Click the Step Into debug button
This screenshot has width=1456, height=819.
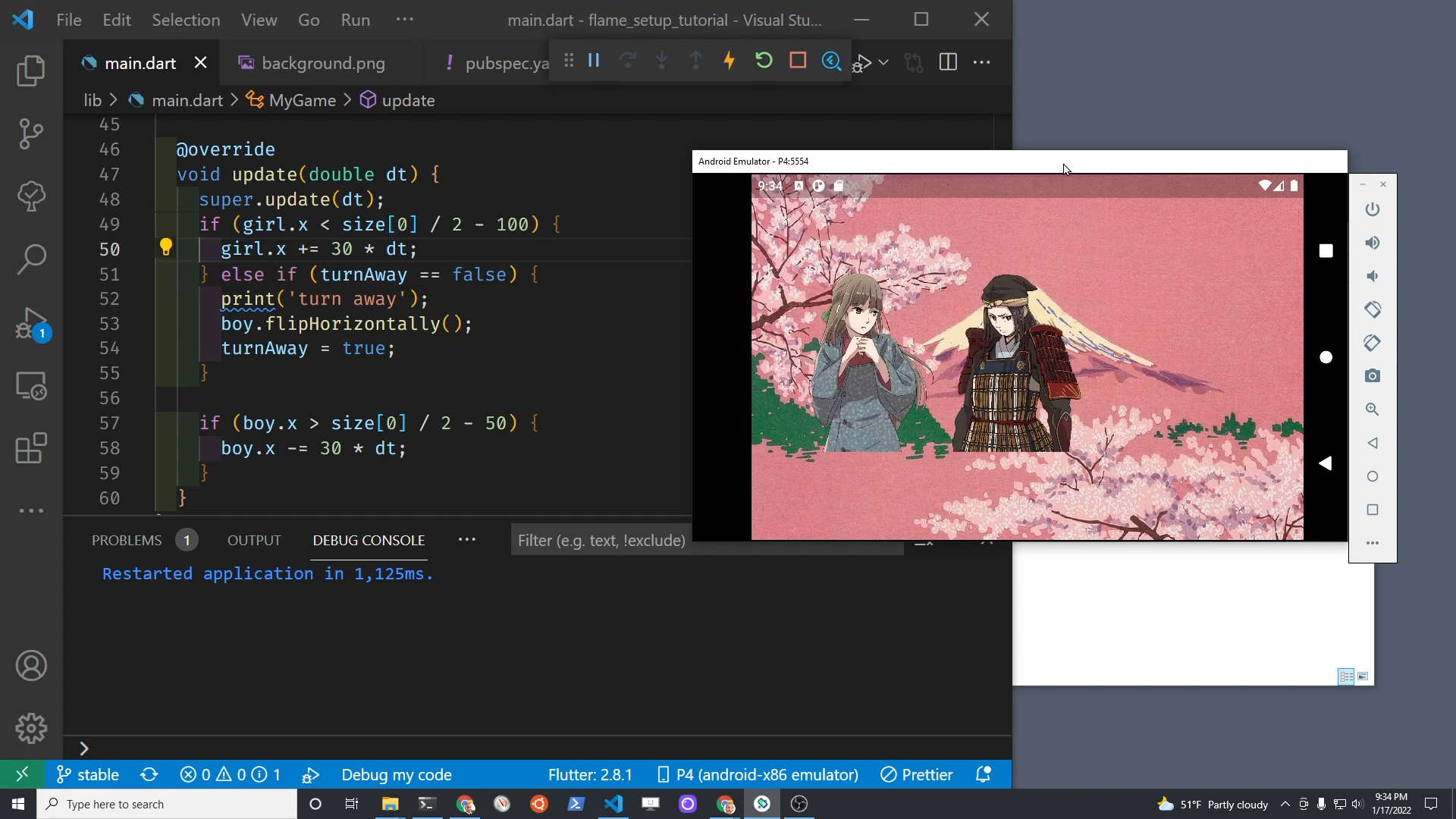(662, 61)
